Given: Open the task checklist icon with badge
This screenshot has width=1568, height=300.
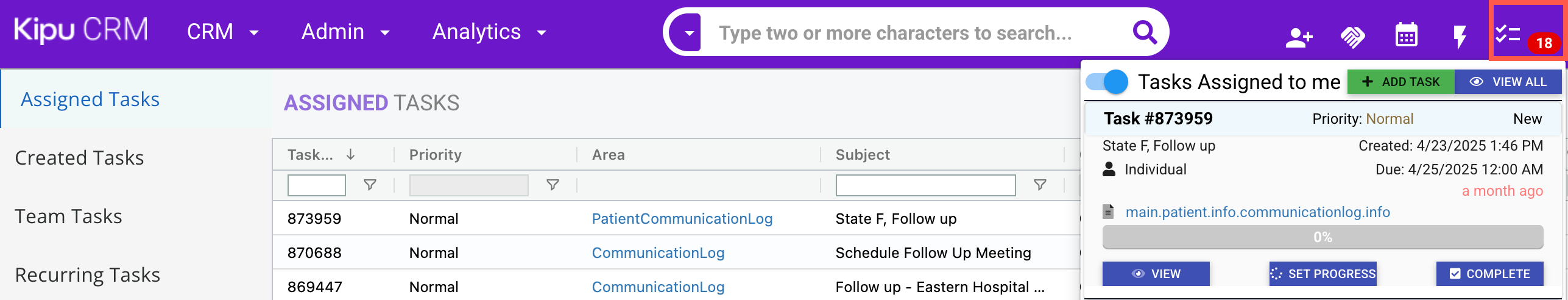Looking at the screenshot, I should tap(1509, 34).
